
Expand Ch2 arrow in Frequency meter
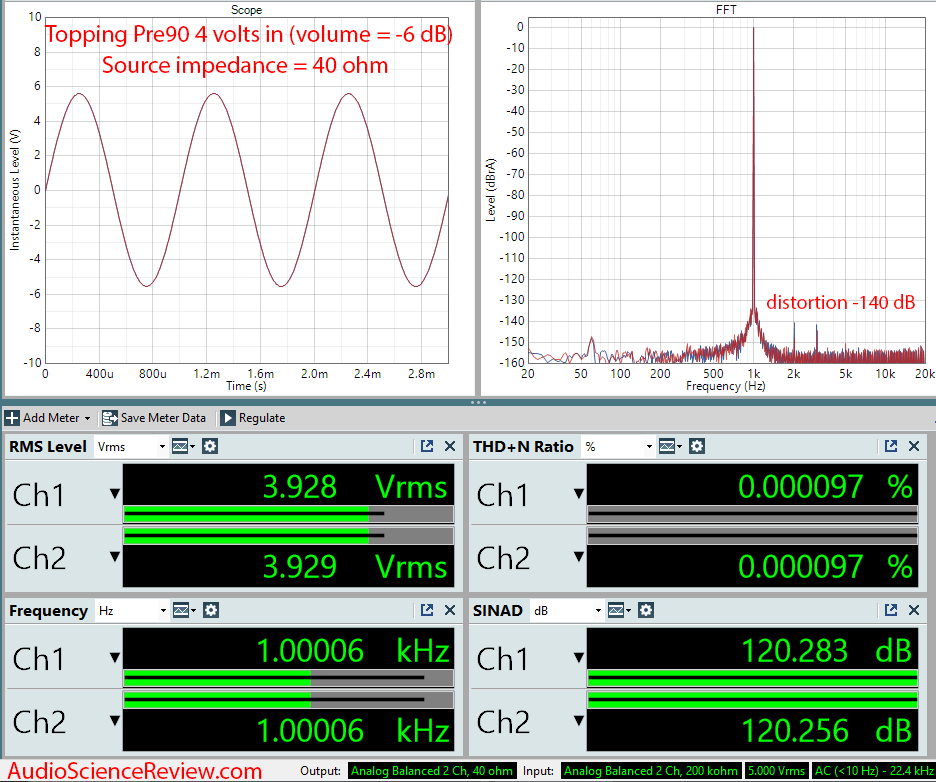(x=115, y=721)
